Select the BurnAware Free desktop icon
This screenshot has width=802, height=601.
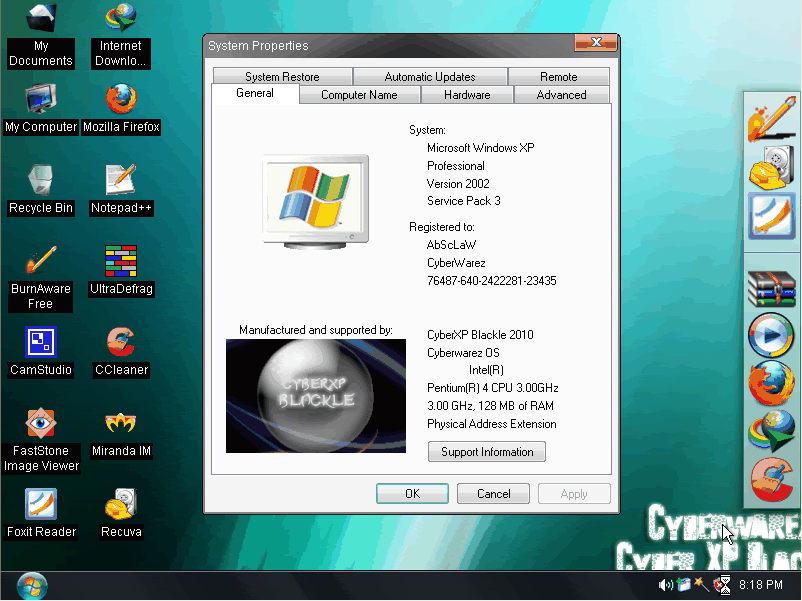coord(41,278)
